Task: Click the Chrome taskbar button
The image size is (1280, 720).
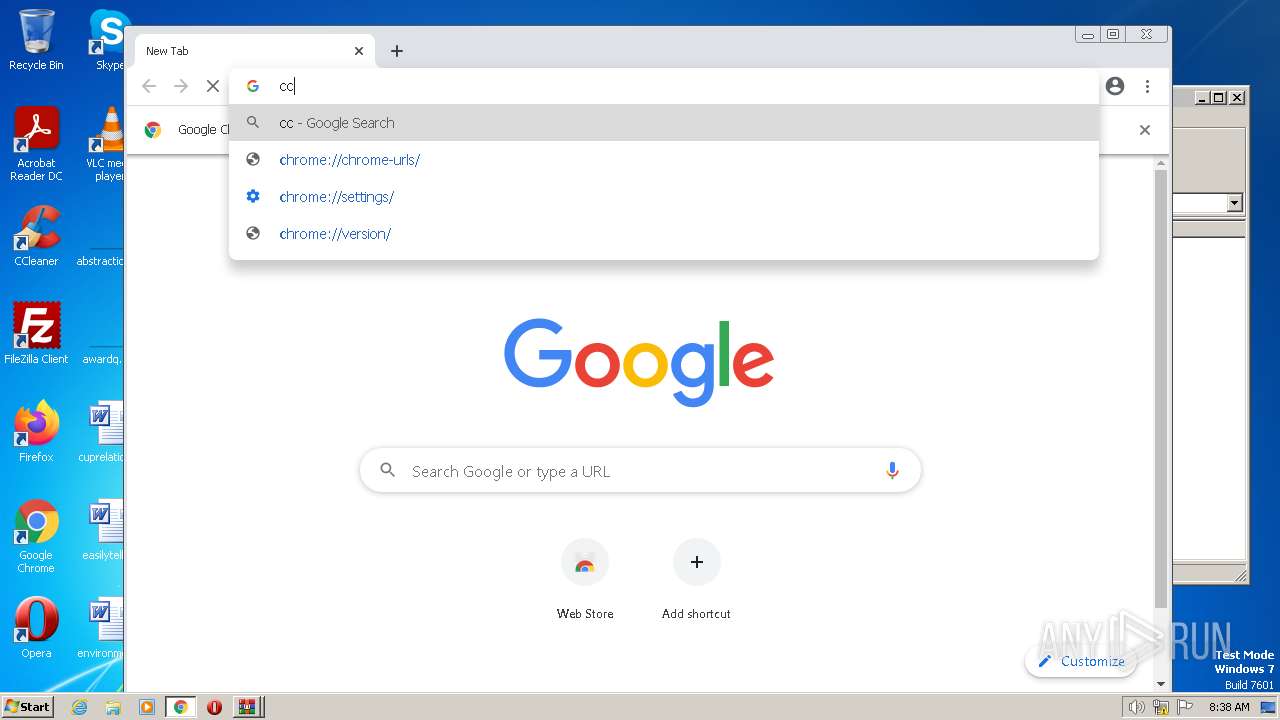Action: (180, 707)
